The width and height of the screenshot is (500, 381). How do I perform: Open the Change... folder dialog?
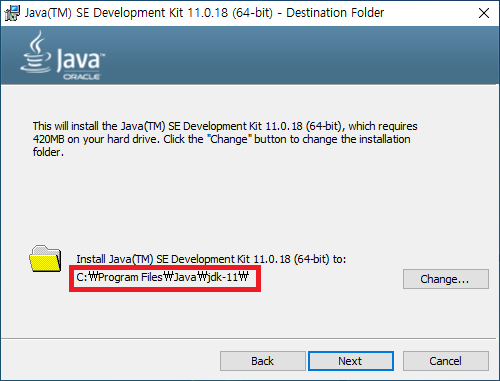point(446,279)
